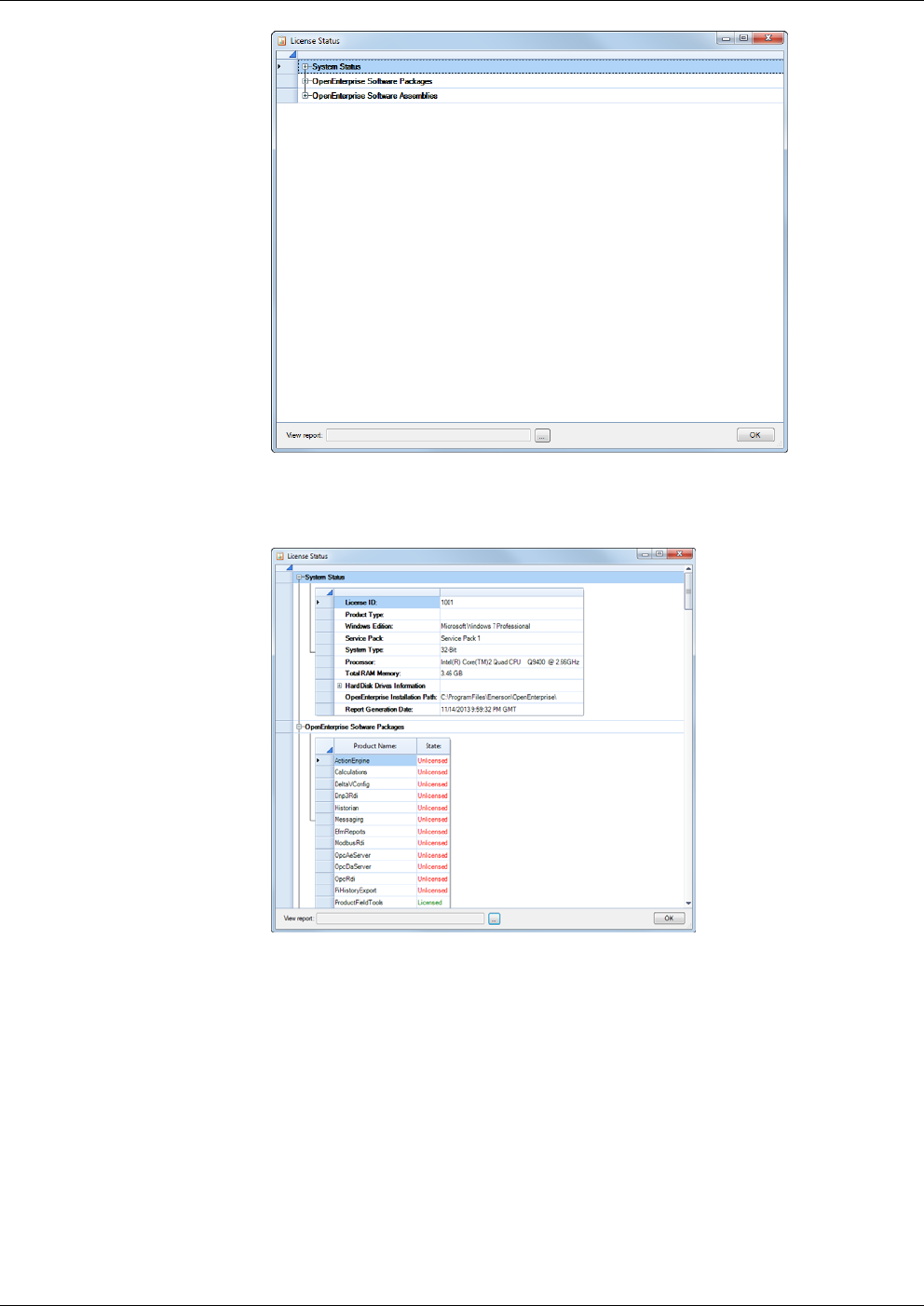Select the RiHistoryExport product row
This screenshot has width=924, height=1306.
(374, 891)
